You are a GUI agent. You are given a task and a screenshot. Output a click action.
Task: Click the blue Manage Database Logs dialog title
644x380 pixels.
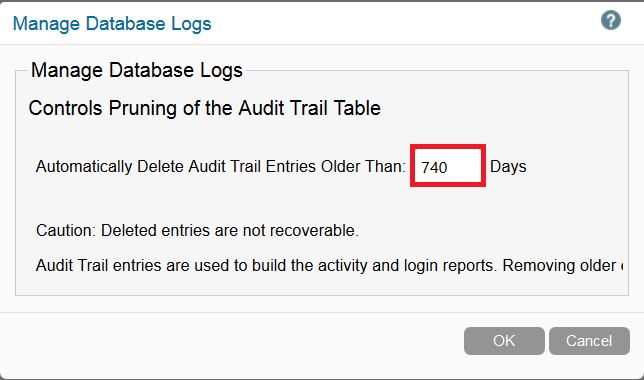click(112, 24)
